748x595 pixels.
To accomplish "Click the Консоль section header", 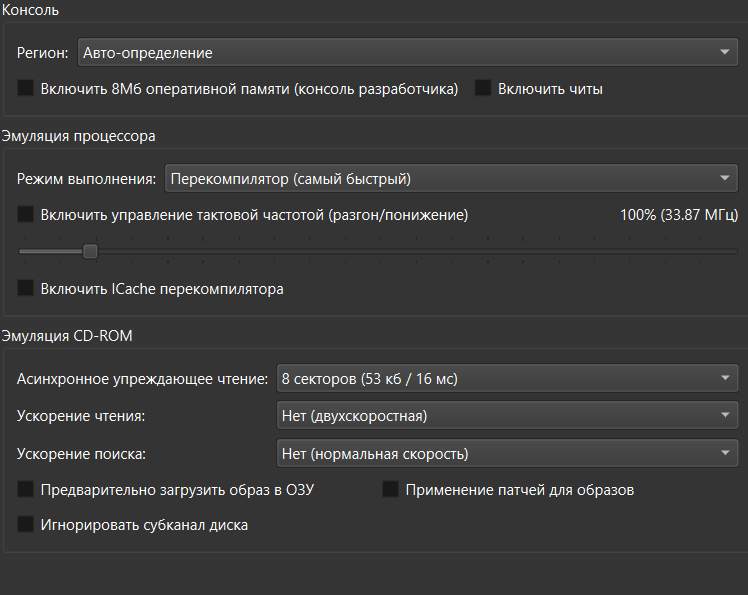I will 31,11.
